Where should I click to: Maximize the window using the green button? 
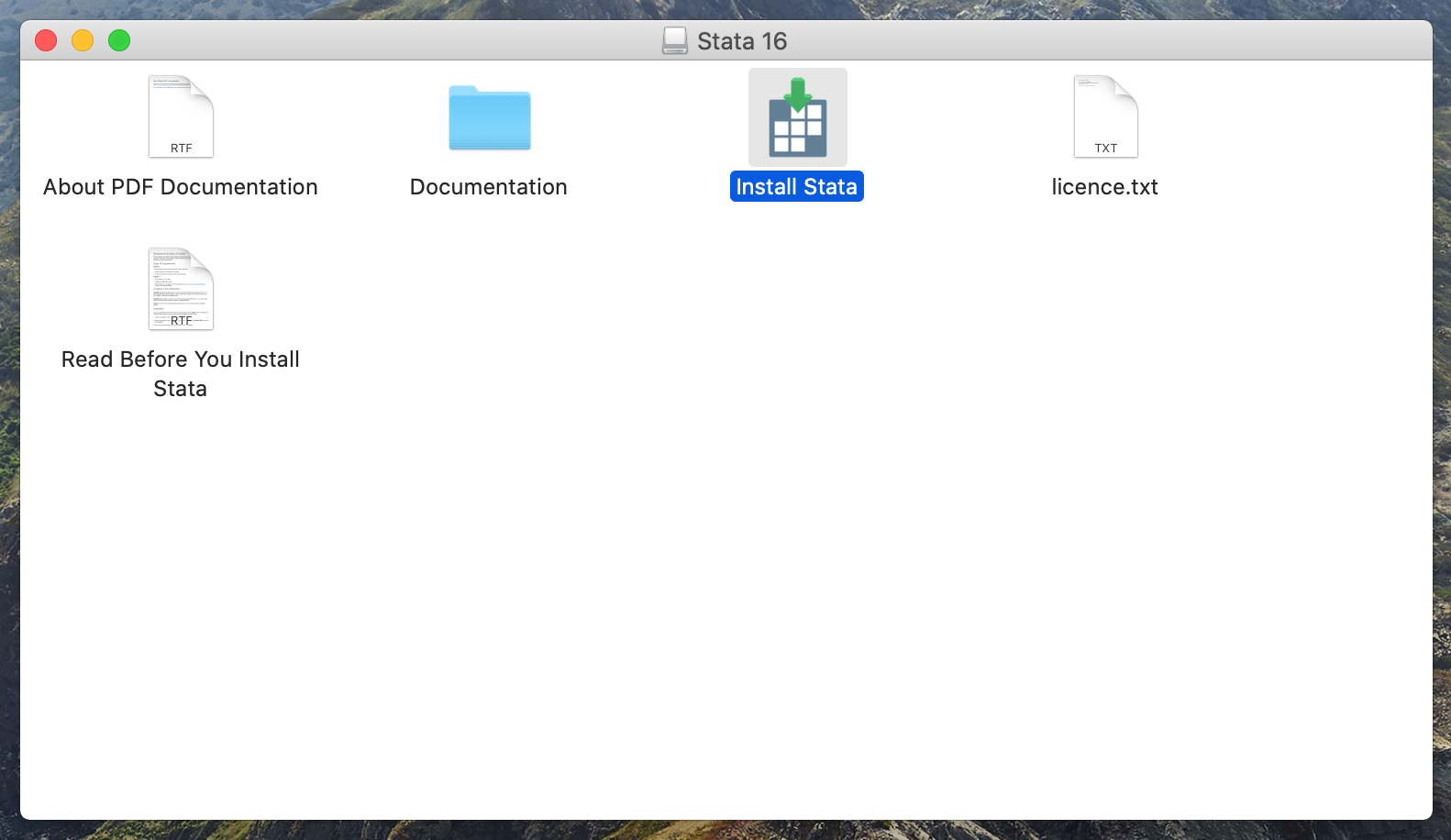119,40
